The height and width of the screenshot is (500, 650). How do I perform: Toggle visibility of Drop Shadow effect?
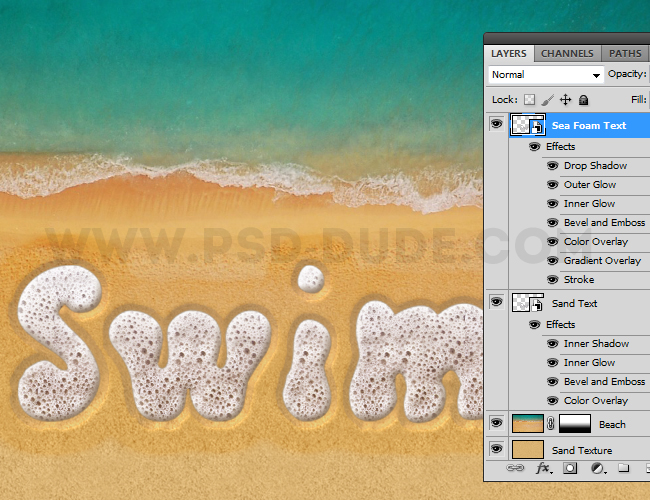pyautogui.click(x=552, y=166)
